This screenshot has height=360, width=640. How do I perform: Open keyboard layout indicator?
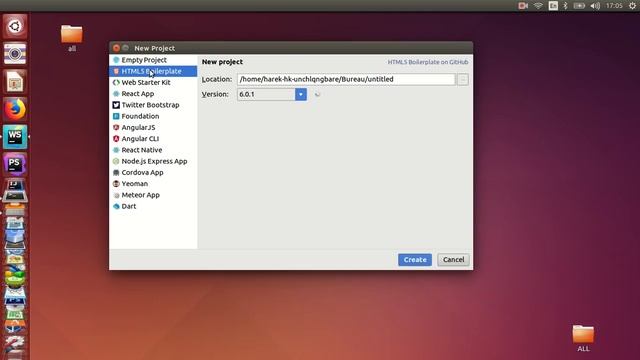[553, 6]
